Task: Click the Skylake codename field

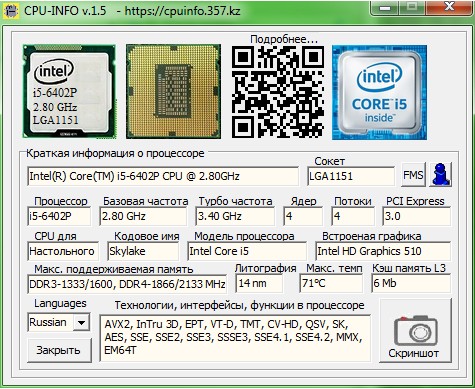Action: [143, 251]
